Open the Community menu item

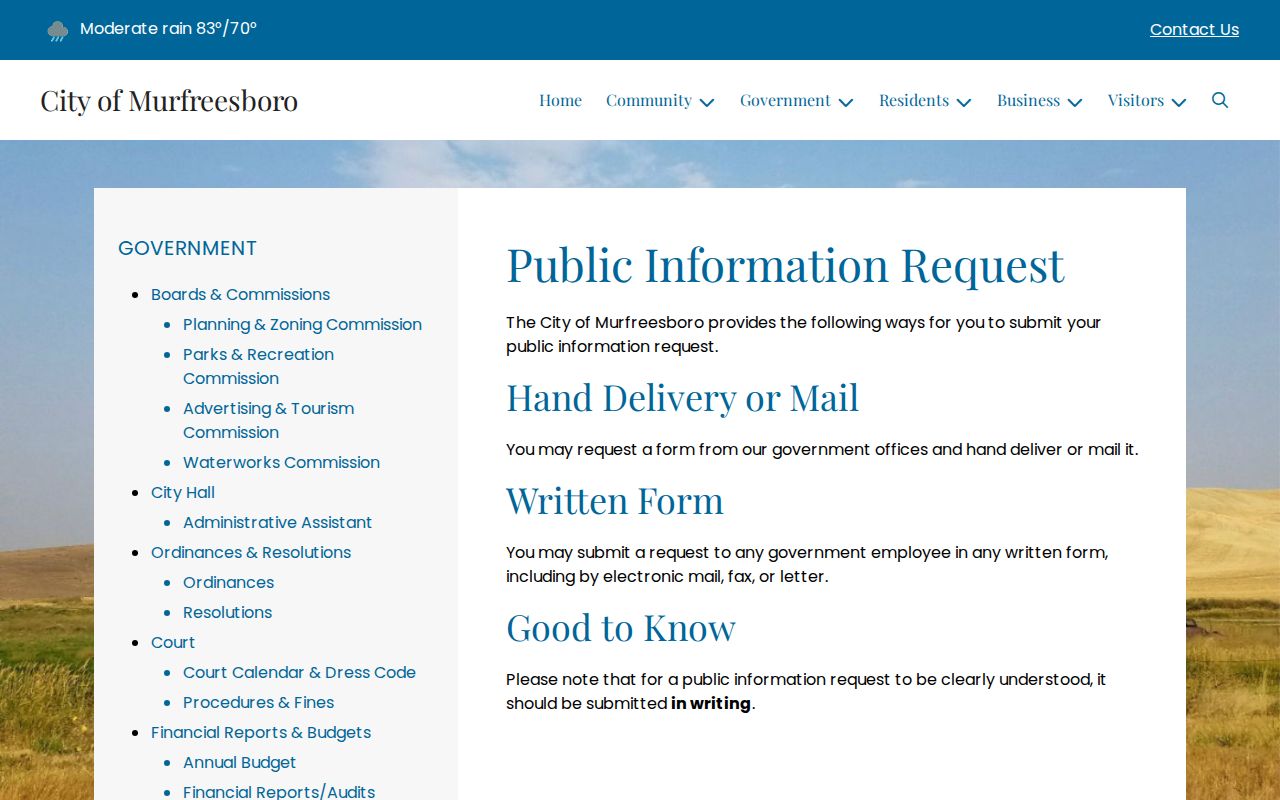click(649, 100)
